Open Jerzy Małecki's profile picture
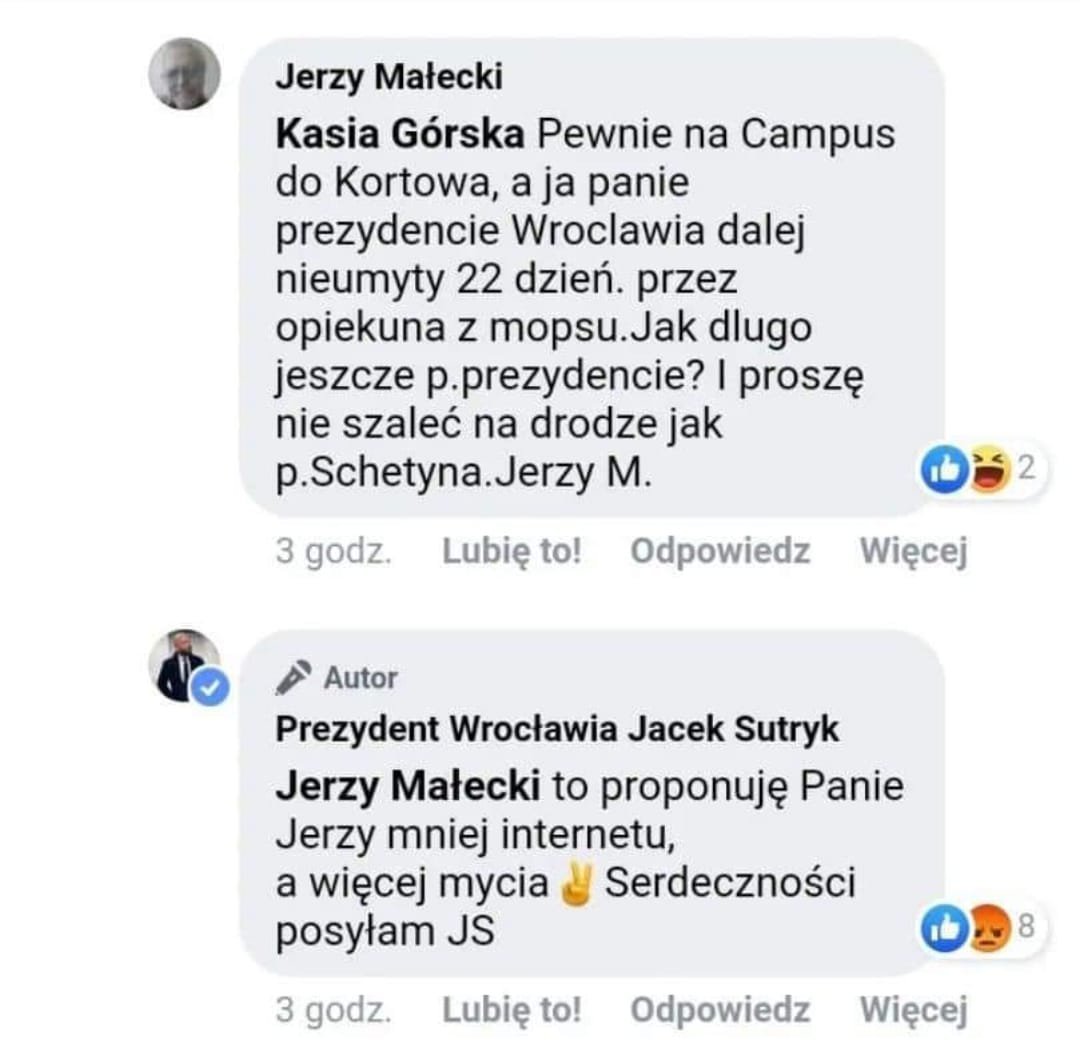This screenshot has height=1060, width=1080. pos(185,74)
